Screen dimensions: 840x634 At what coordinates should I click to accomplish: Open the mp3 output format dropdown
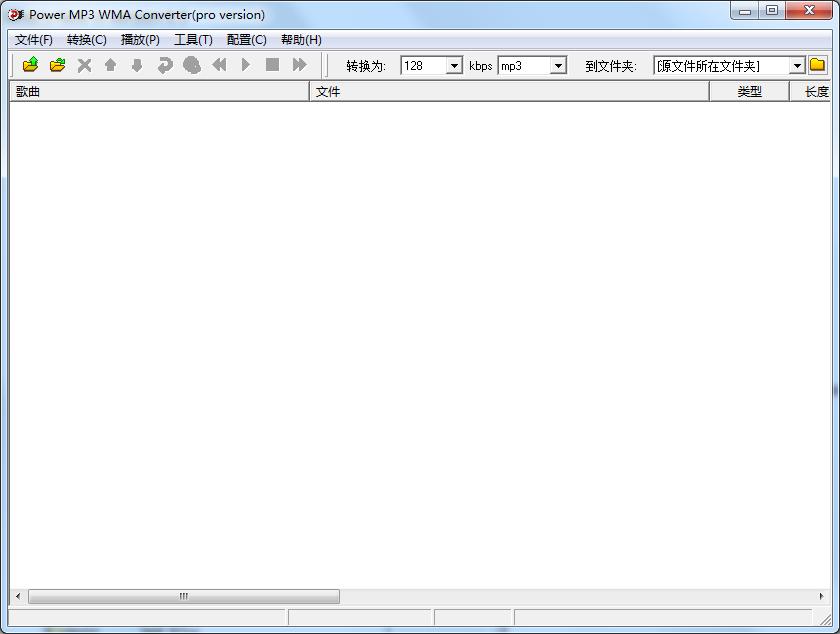pyautogui.click(x=558, y=66)
